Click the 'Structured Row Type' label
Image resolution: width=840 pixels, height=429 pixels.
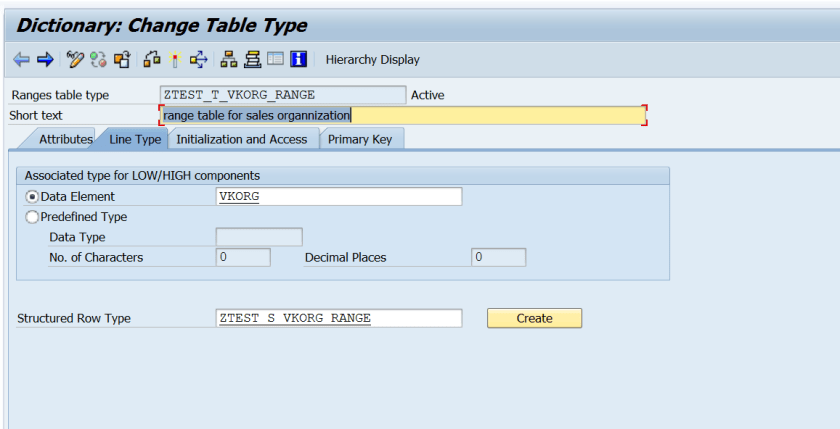tap(74, 319)
